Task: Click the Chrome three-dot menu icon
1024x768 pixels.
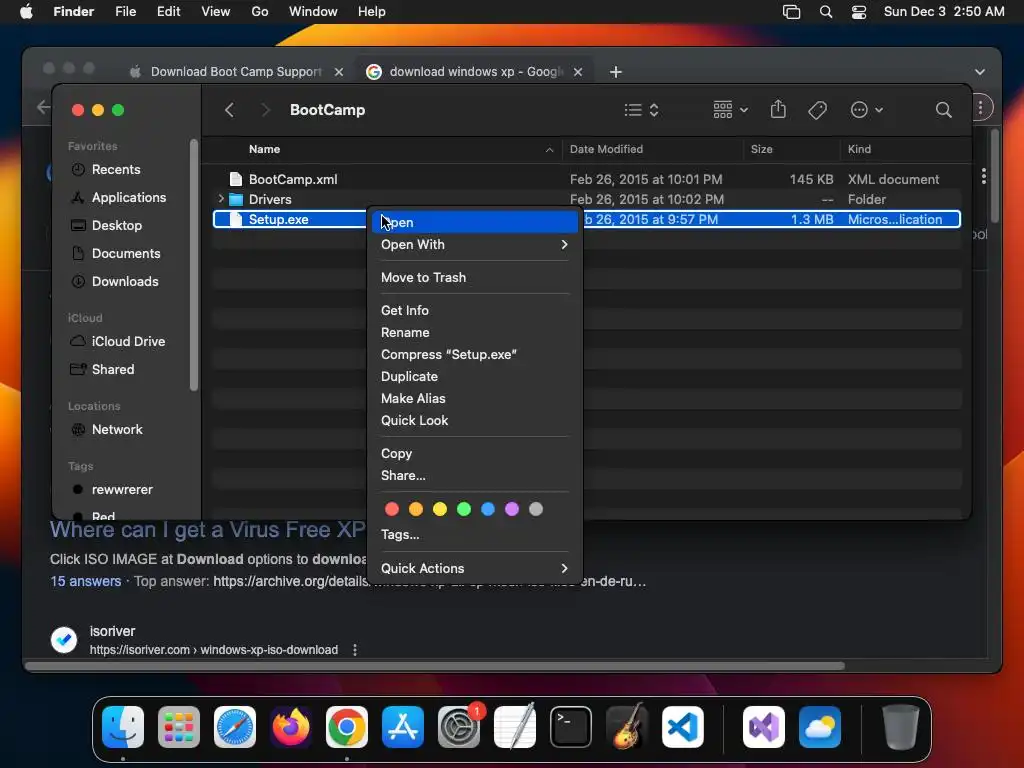Action: point(980,108)
